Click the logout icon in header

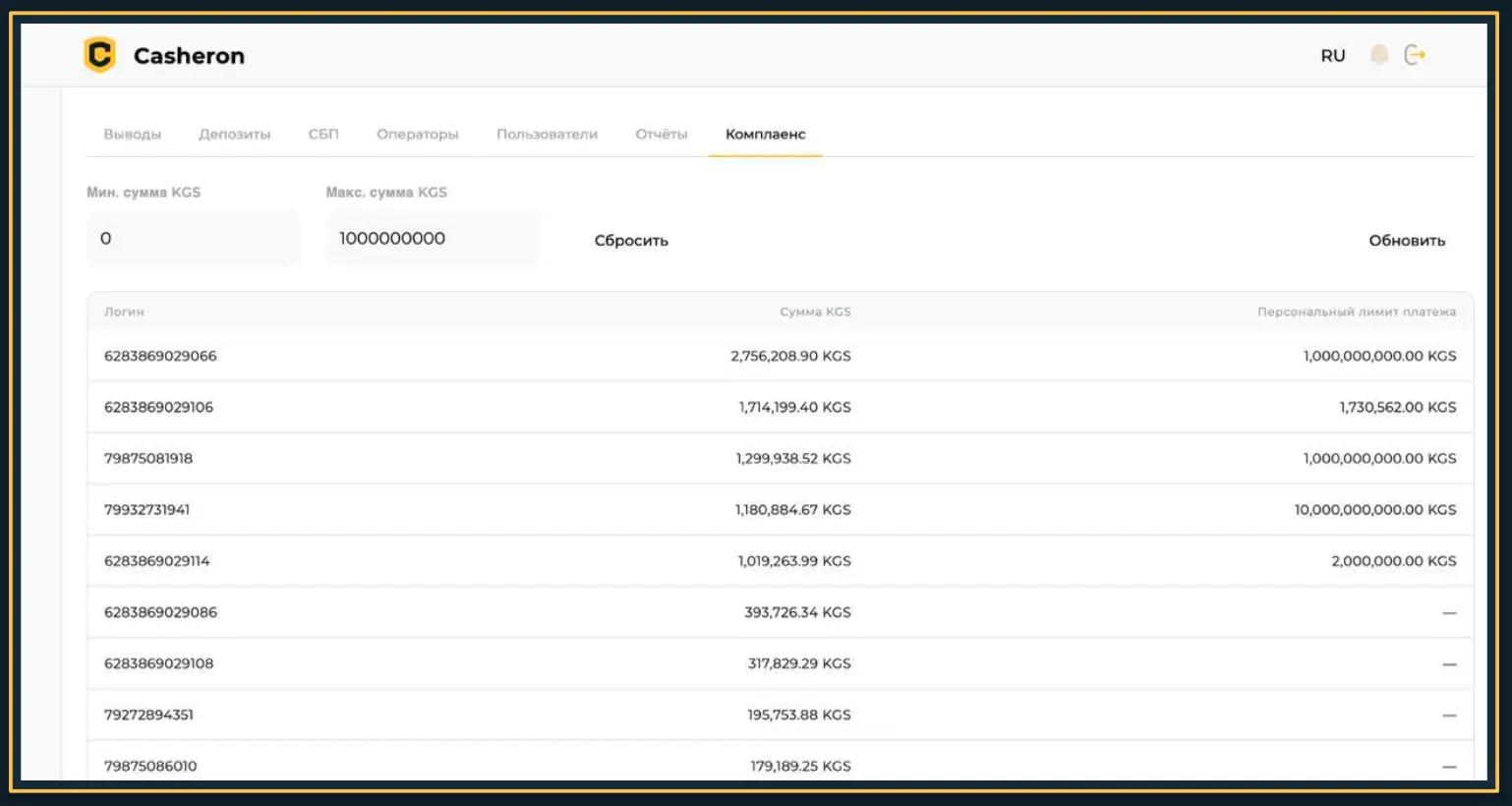[1415, 55]
